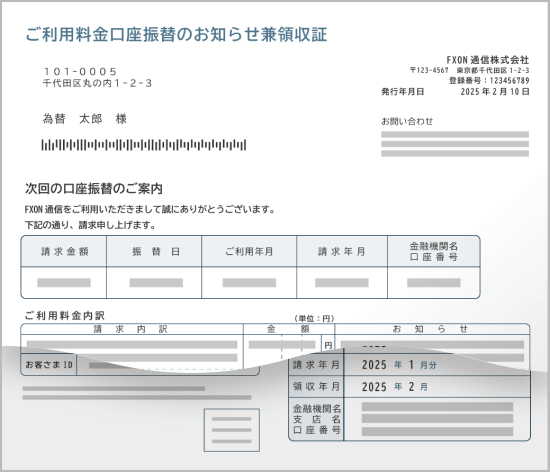The image size is (550, 472).
Task: Click the 請求金額 column header
Action: click(x=64, y=251)
